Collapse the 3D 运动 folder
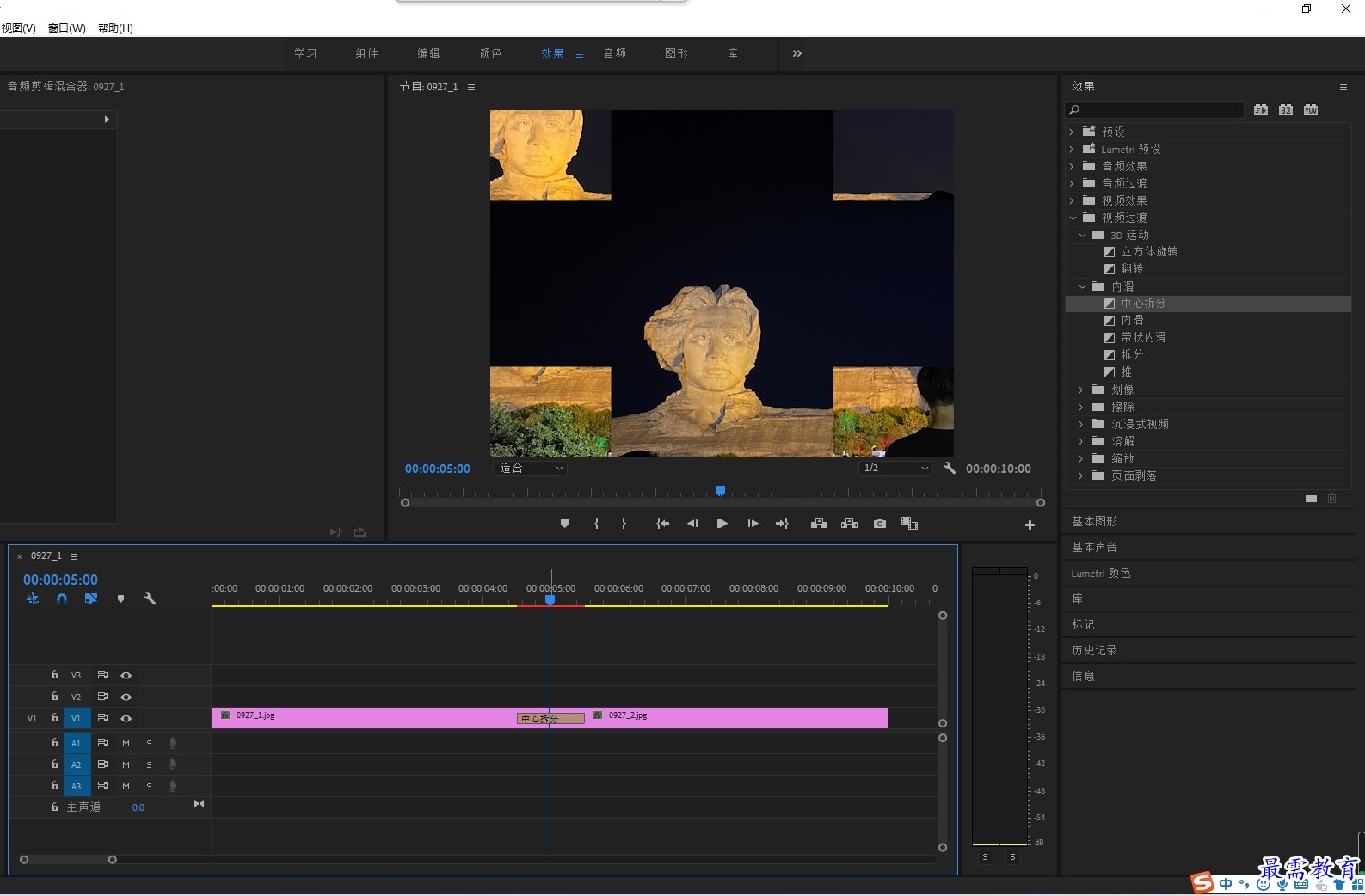This screenshot has width=1365, height=896. coord(1082,235)
